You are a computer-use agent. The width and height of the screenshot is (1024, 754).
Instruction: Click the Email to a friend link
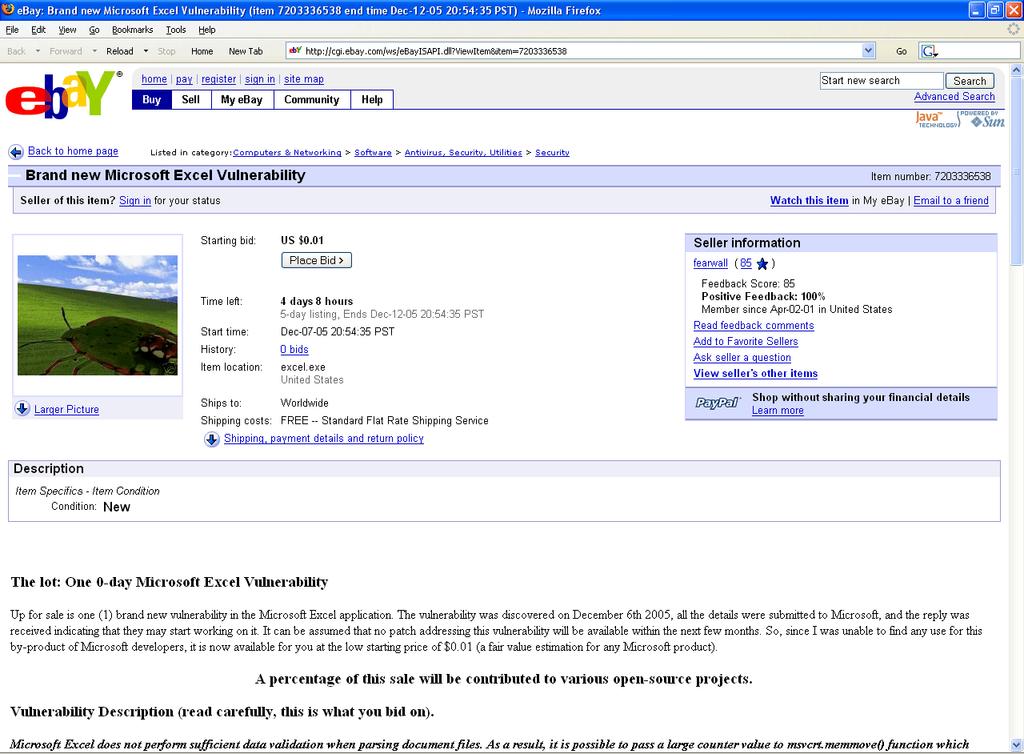click(x=951, y=200)
